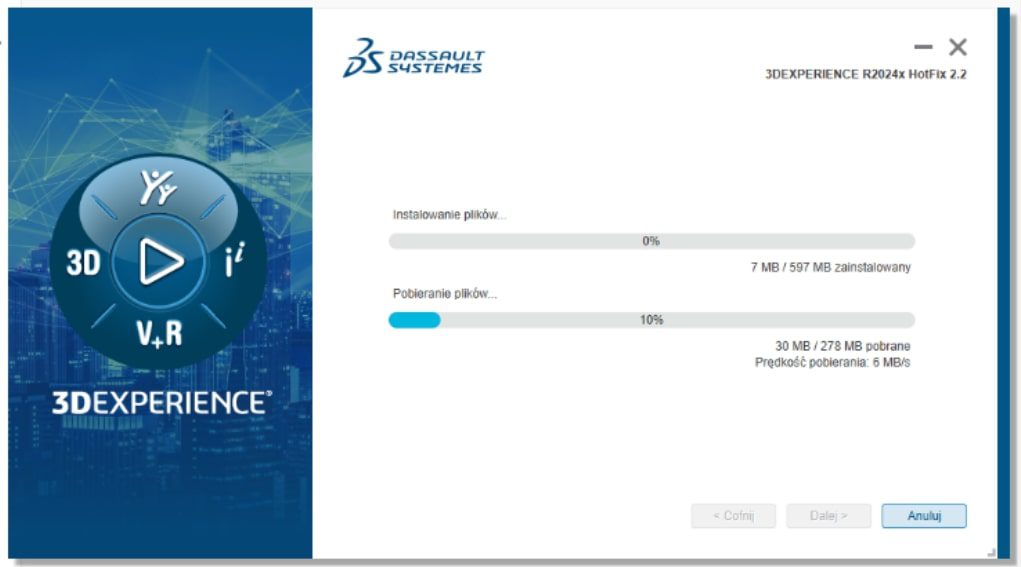Click the 3D quadrant of the compass
Screen dimensions: 1021x567
pyautogui.click(x=83, y=262)
